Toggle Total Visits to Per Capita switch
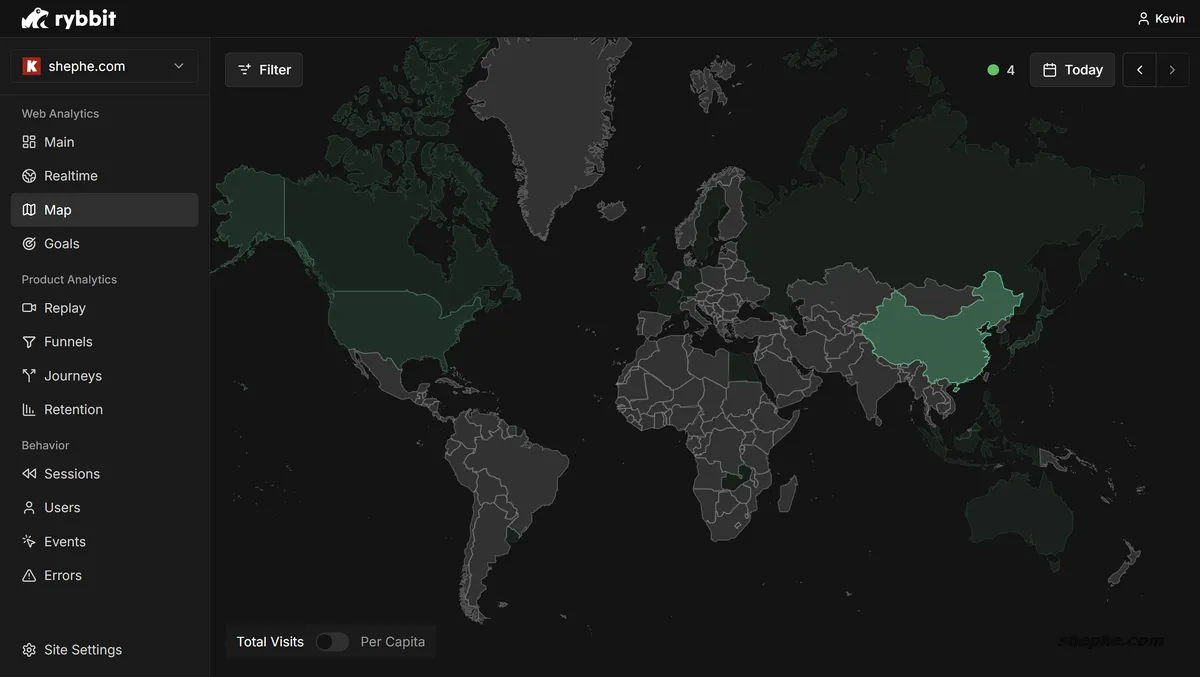Screen dimensions: 1200x677 332,642
